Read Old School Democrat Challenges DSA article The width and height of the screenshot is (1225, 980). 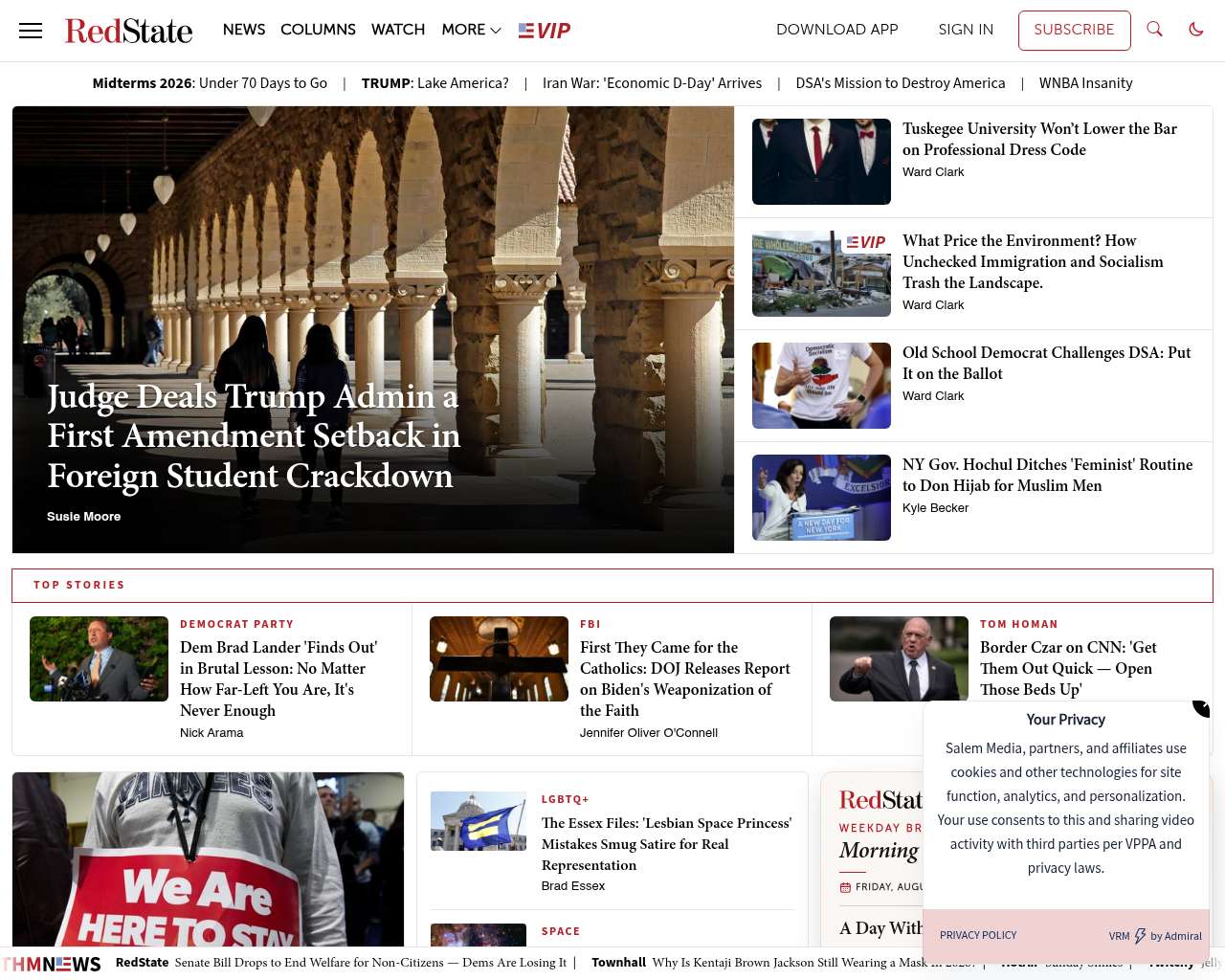coord(1047,363)
